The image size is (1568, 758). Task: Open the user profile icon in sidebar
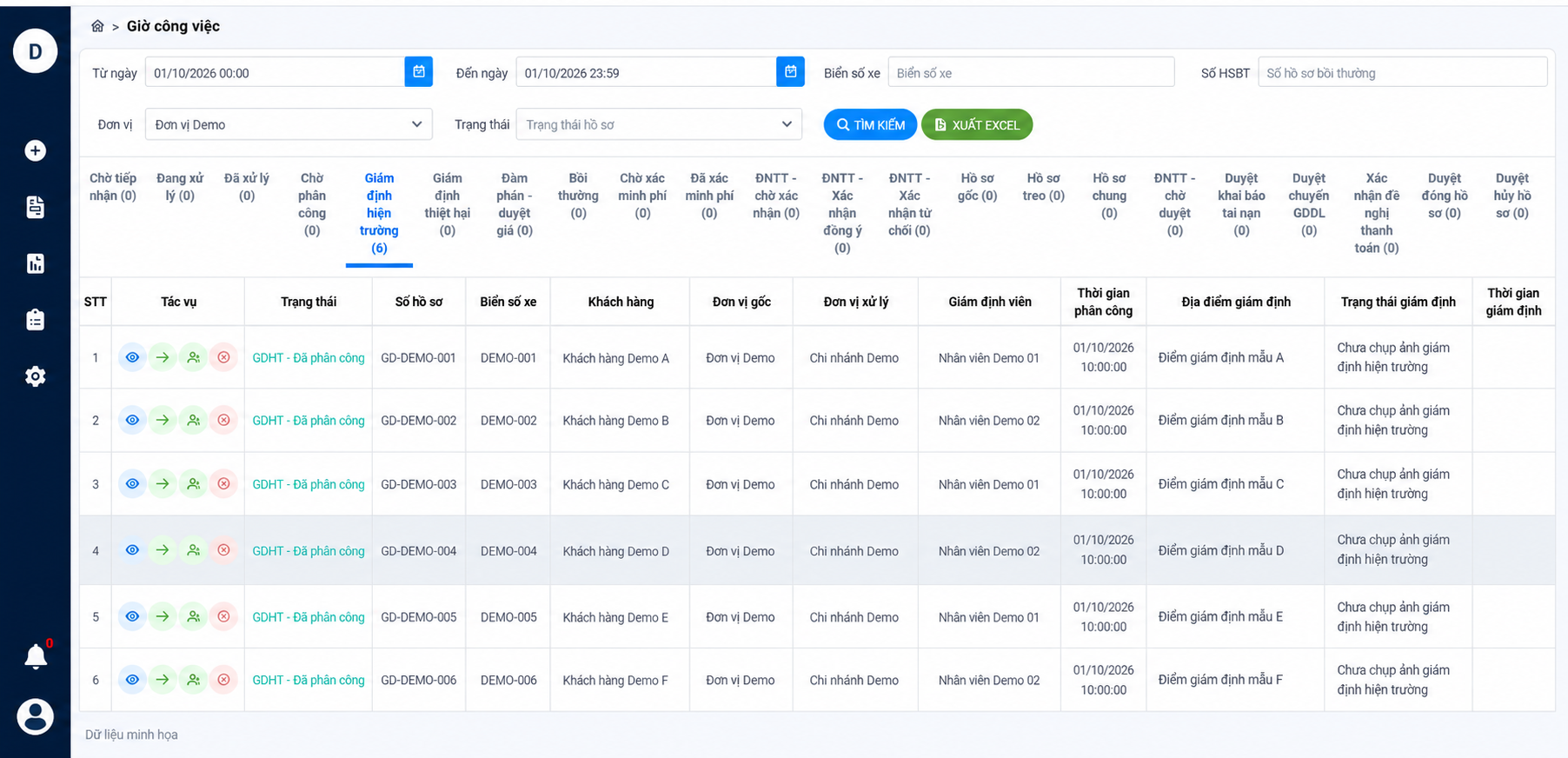coord(35,717)
